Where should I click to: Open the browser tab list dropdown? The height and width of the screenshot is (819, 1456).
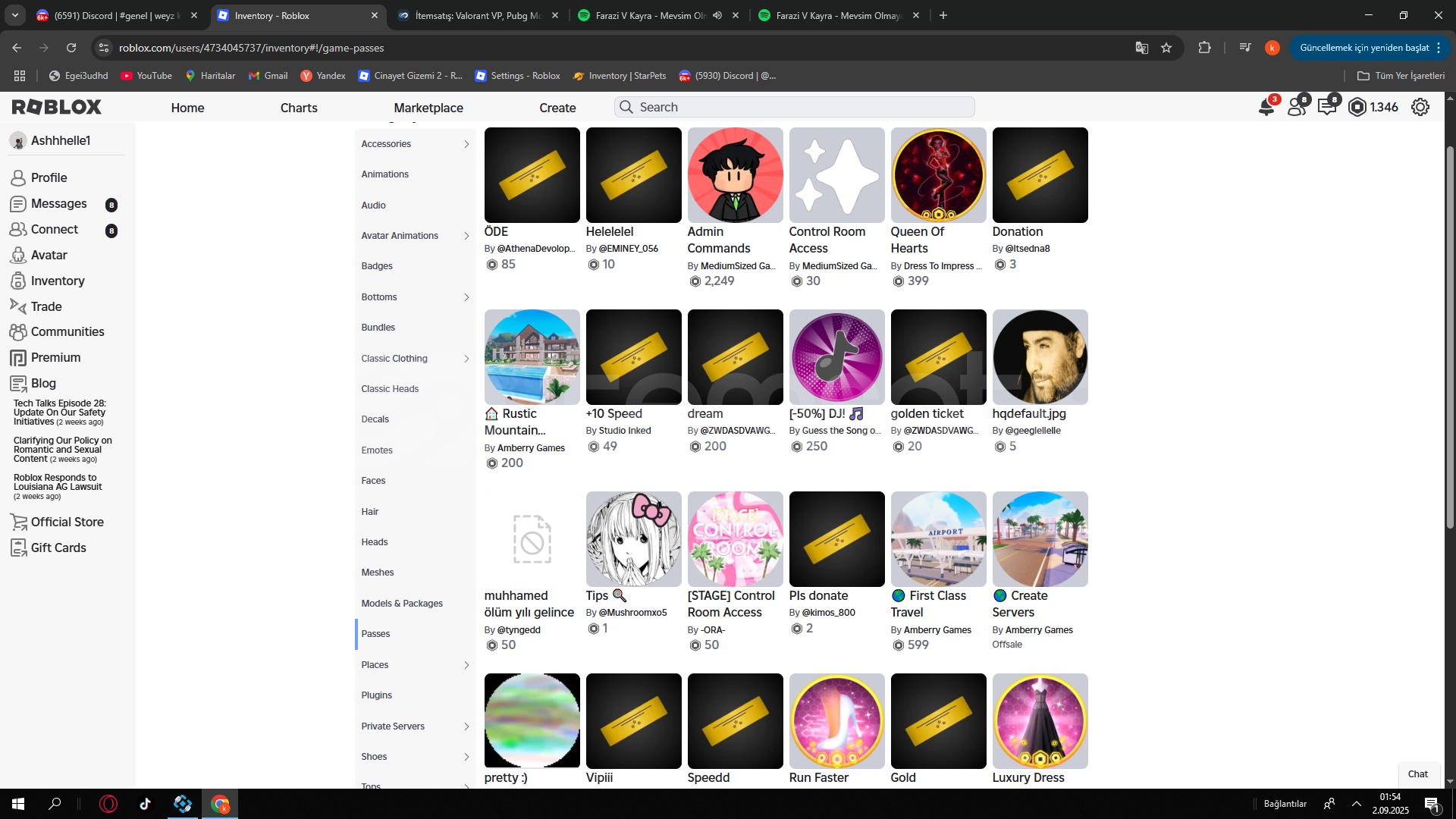coord(15,15)
